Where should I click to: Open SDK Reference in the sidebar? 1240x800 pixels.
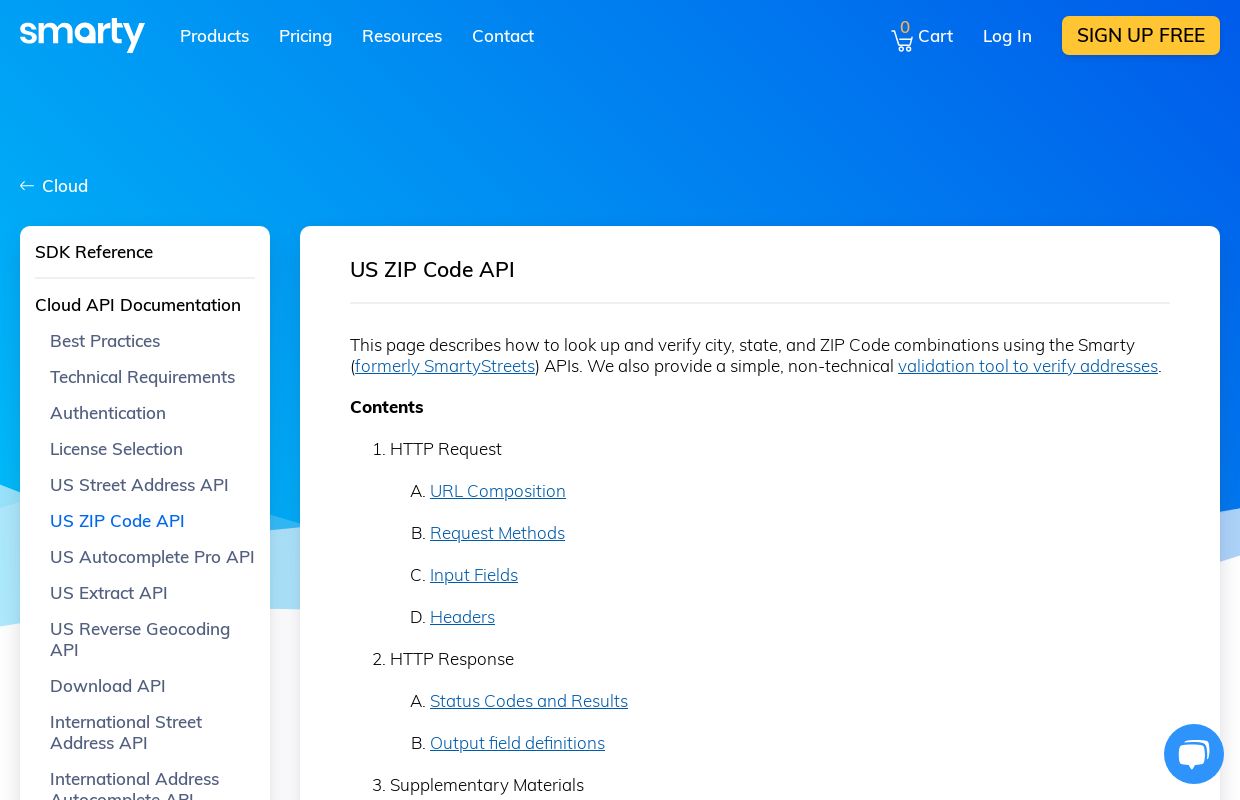(94, 252)
